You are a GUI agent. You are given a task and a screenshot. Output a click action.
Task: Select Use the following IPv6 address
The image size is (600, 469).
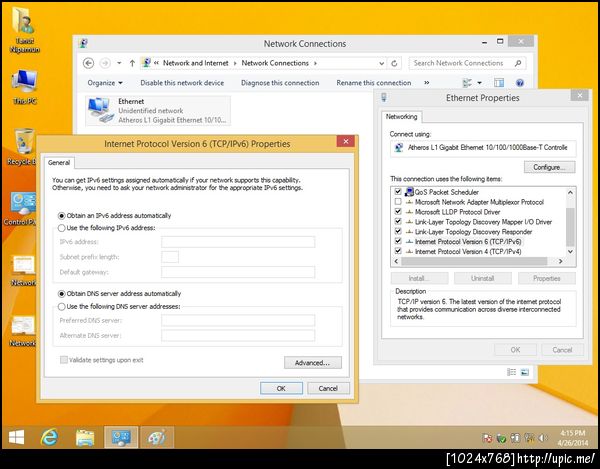(x=61, y=228)
